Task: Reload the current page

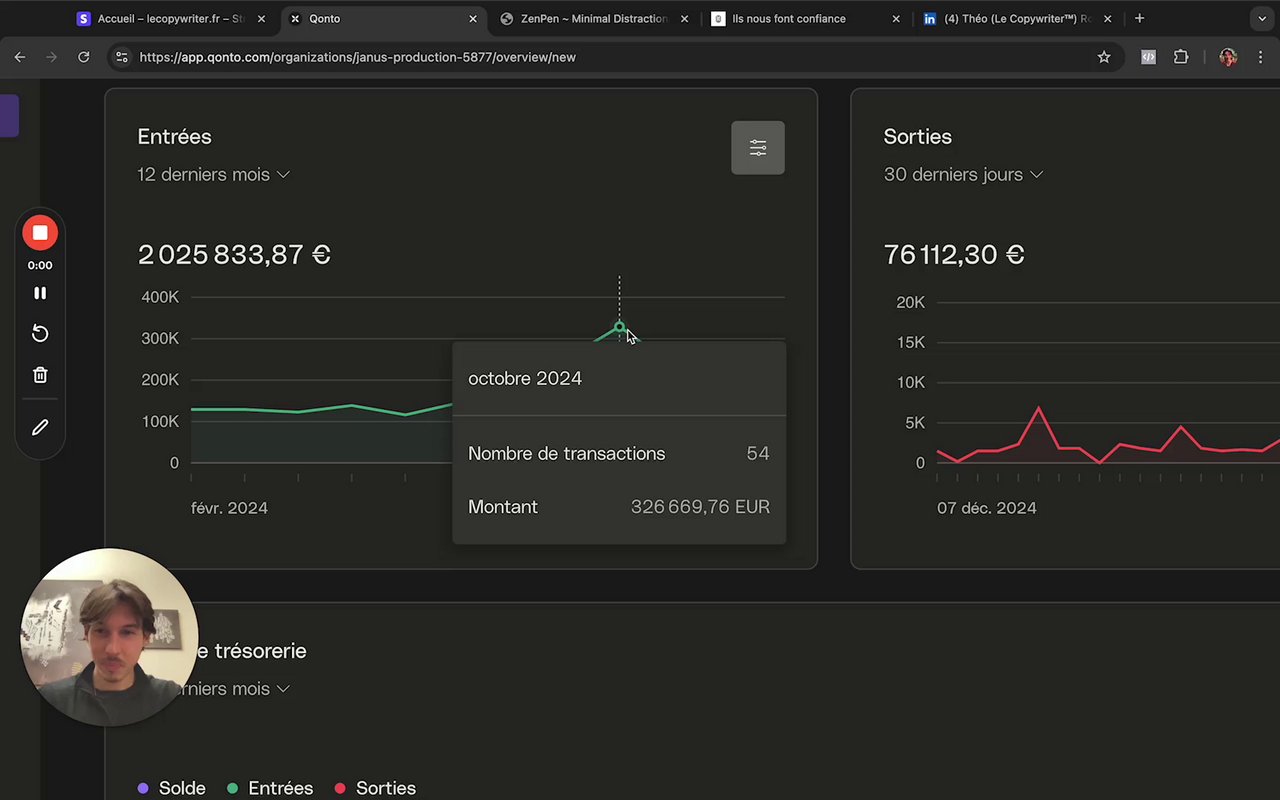Action: click(x=84, y=57)
